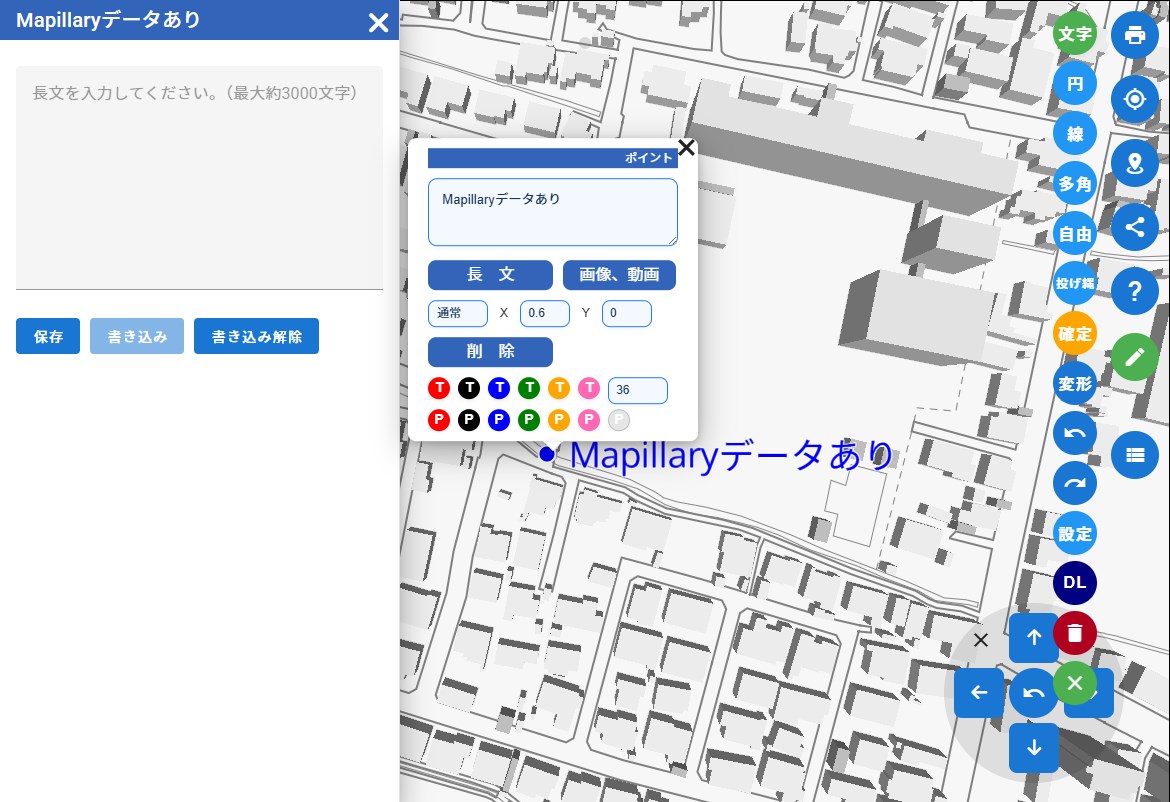
Task: Click the 画像、動画 button
Action: (619, 275)
